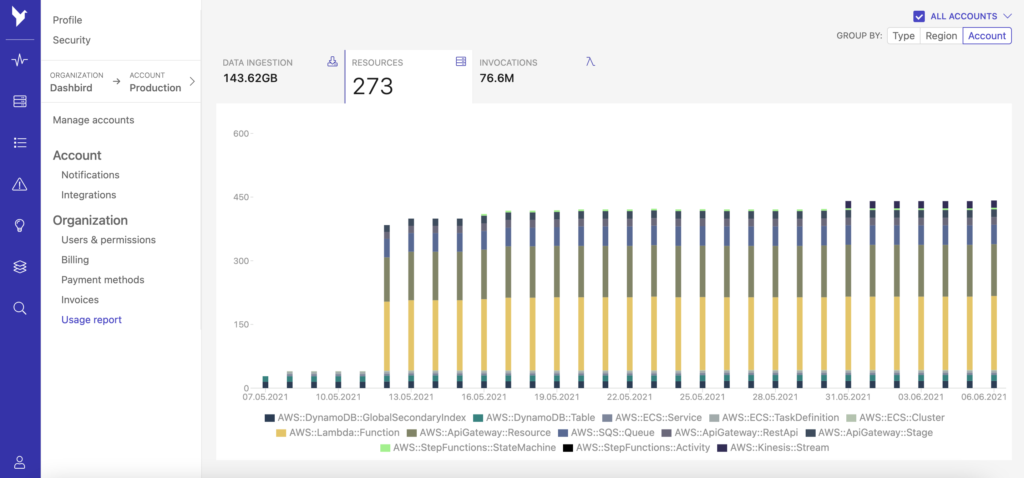Image resolution: width=1024 pixels, height=478 pixels.
Task: Toggle the All Accounts checkbox
Action: click(x=919, y=16)
